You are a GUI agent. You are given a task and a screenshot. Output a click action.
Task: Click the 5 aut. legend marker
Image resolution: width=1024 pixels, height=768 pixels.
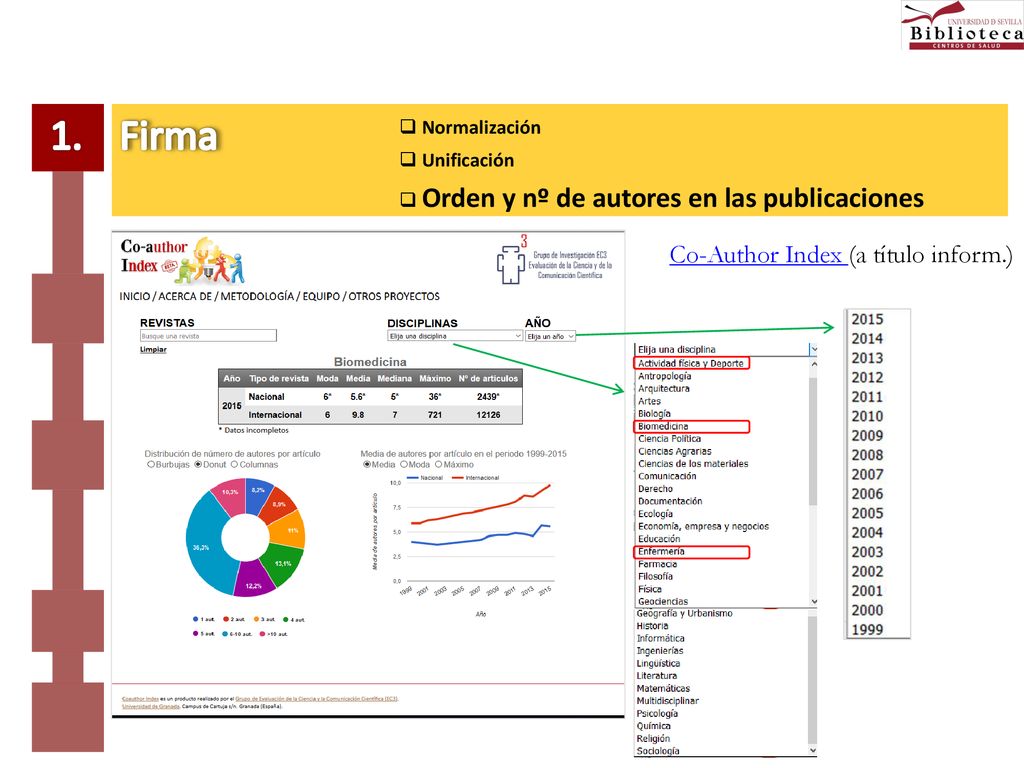point(195,633)
